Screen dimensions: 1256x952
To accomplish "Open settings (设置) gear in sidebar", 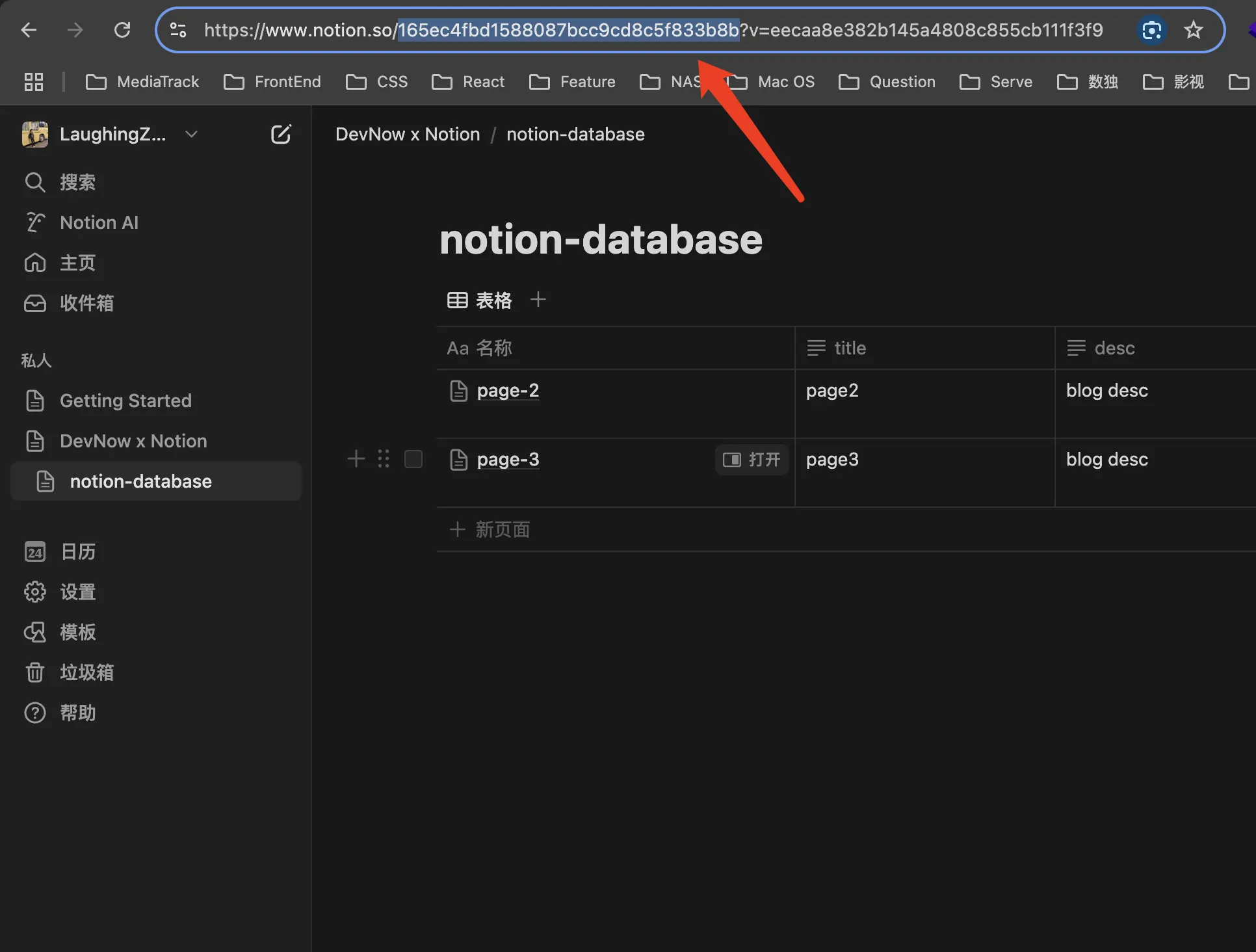I will pyautogui.click(x=35, y=592).
